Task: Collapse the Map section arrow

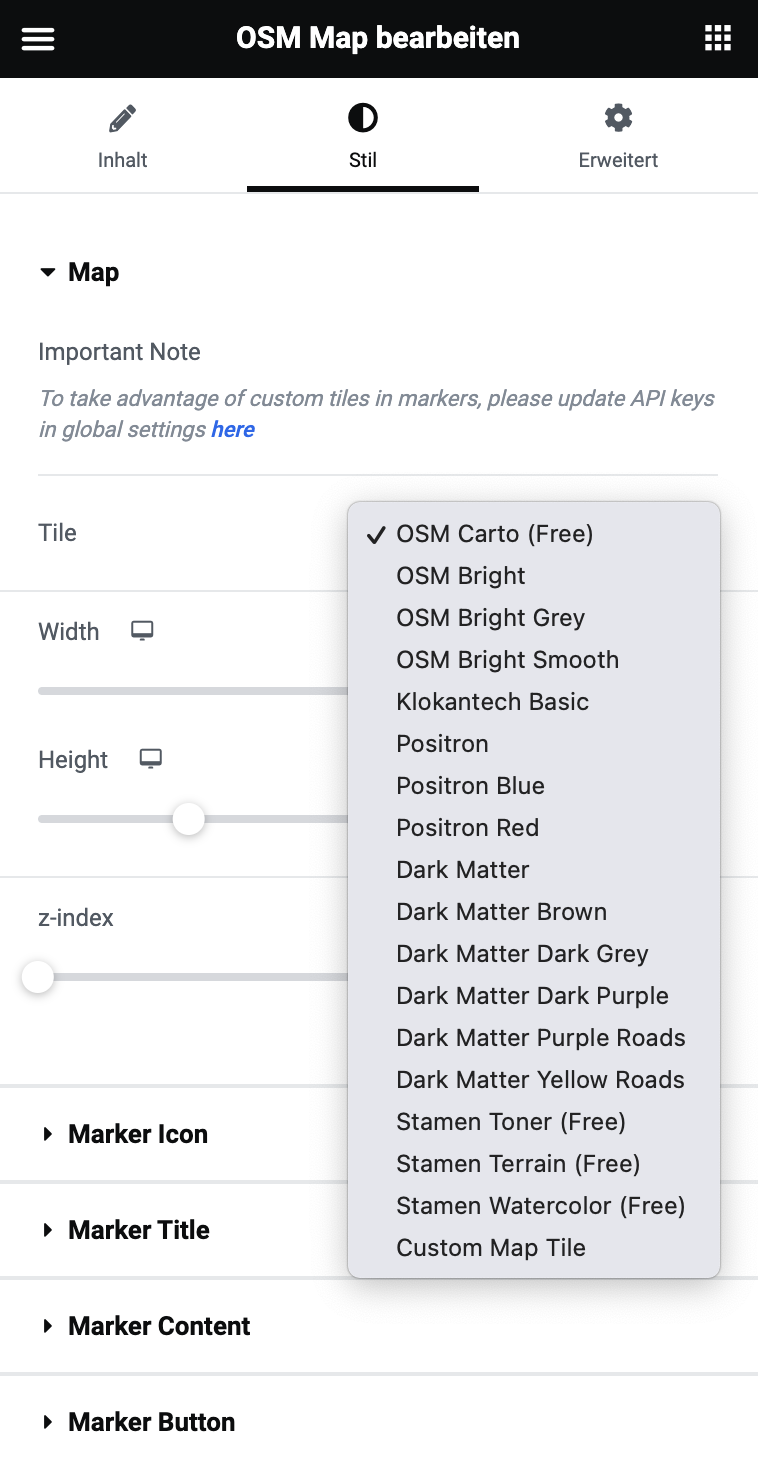Action: (47, 272)
